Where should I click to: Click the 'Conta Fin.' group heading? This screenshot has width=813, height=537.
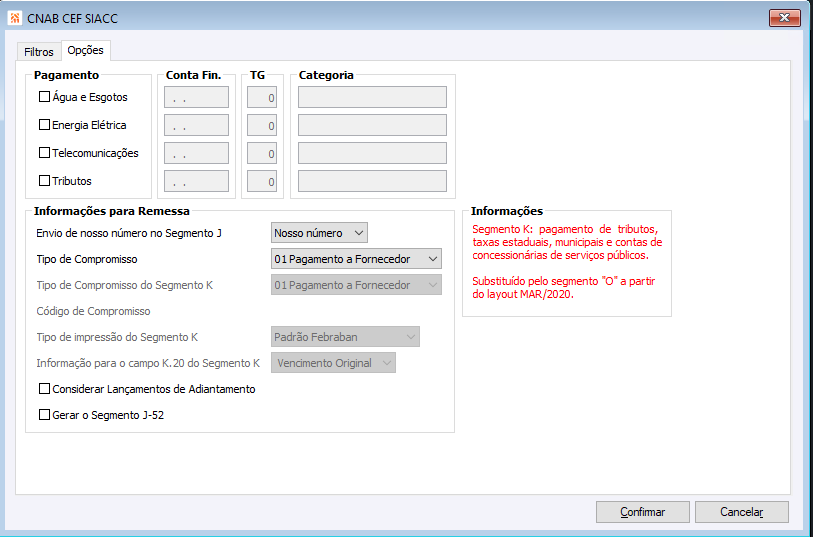click(x=193, y=75)
